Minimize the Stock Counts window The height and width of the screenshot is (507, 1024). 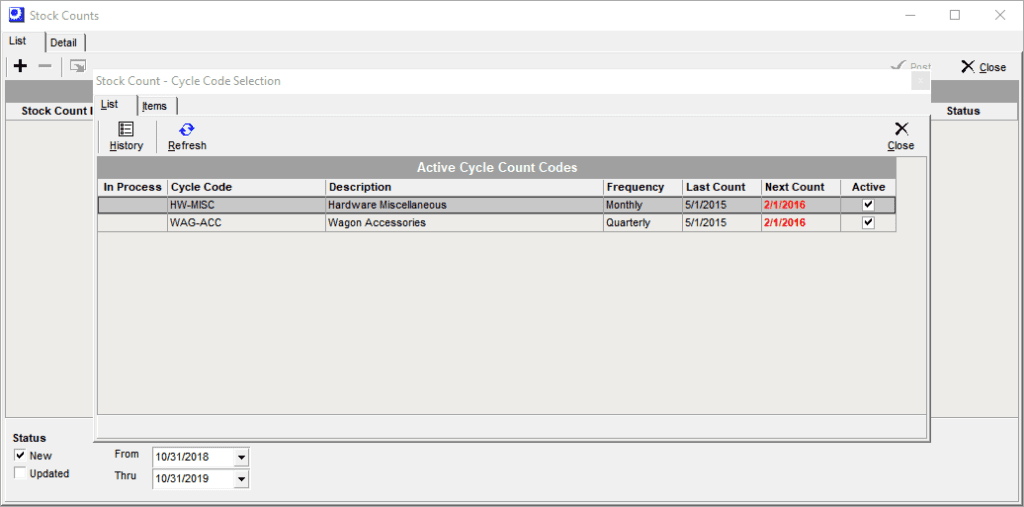pyautogui.click(x=910, y=15)
